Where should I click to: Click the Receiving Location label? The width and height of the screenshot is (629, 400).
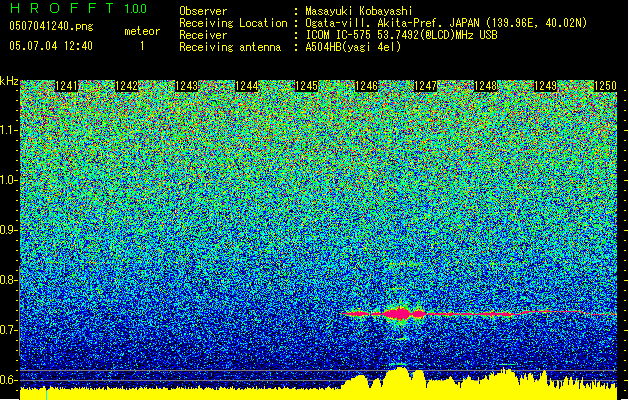233,23
